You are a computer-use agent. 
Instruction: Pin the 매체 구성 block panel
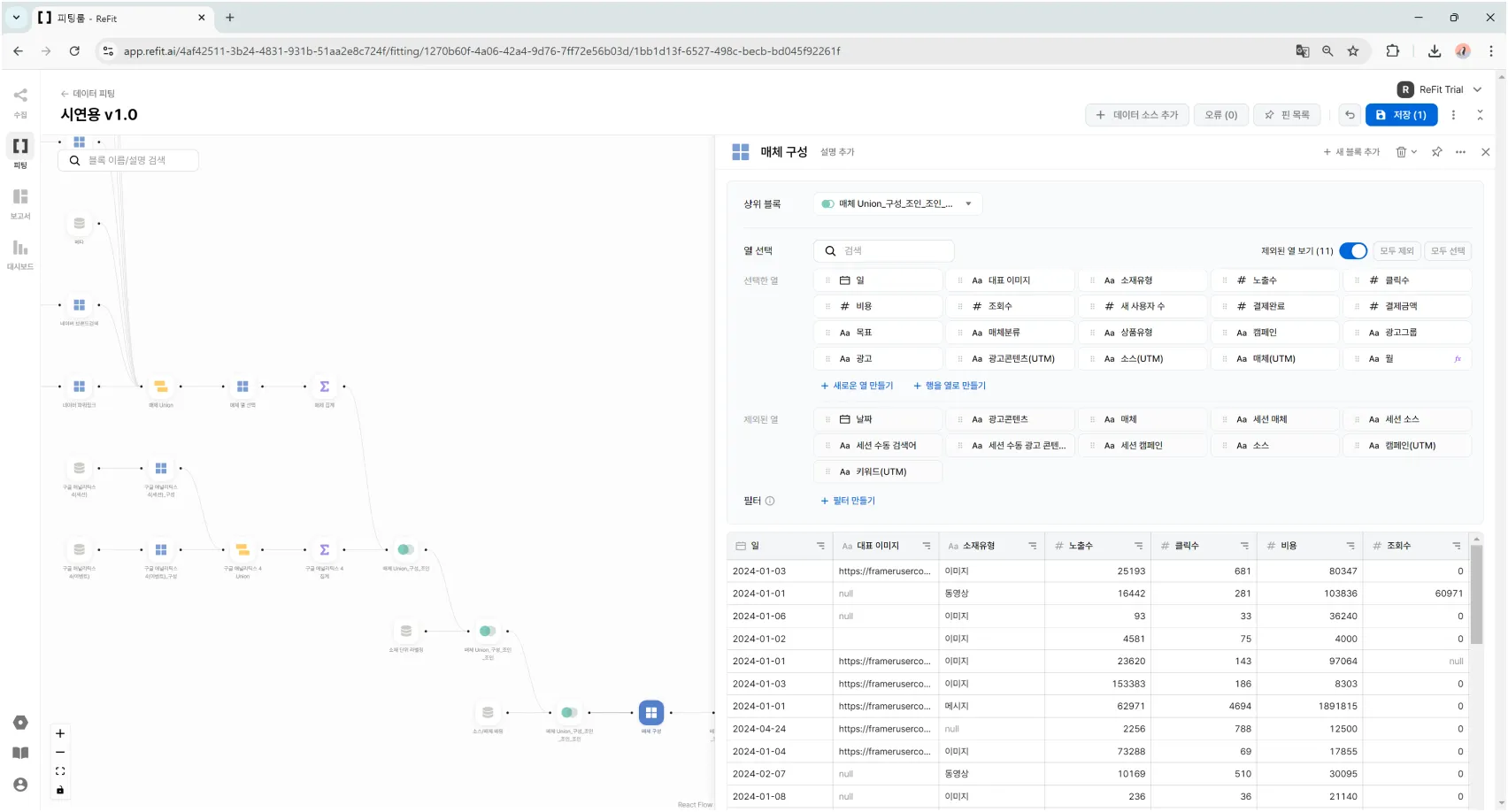pos(1436,152)
